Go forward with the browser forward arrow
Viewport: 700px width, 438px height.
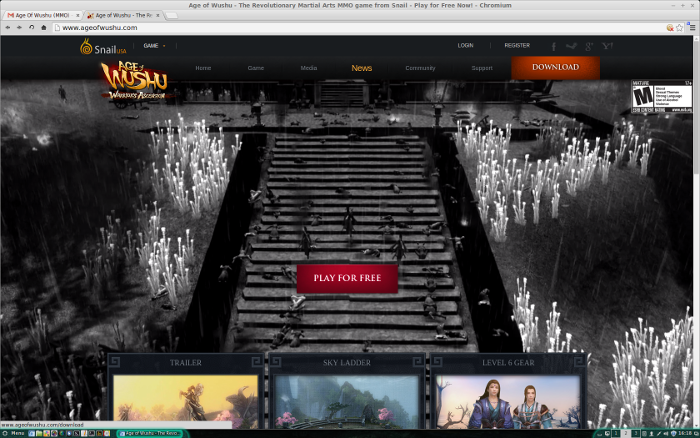point(19,28)
